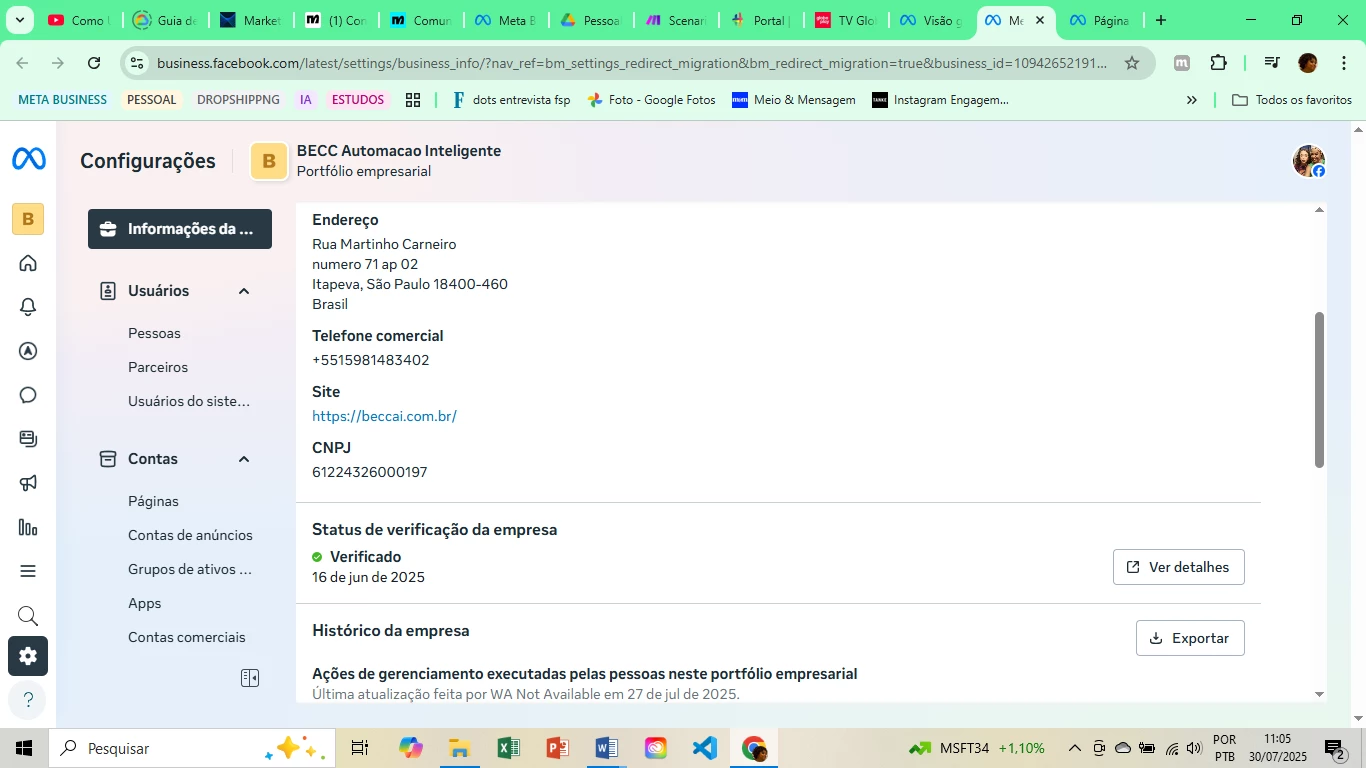Open the https://beccai.com.br/ link
Screen dimensions: 1366x768
click(x=384, y=416)
